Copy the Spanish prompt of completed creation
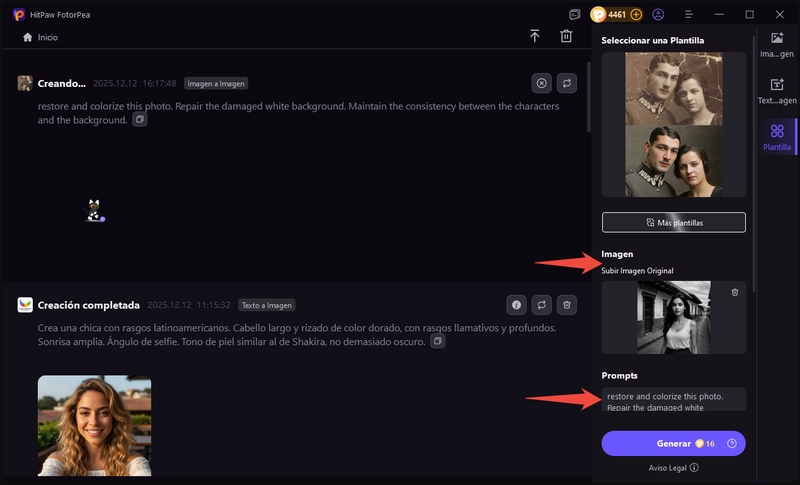The image size is (800, 485). (437, 341)
